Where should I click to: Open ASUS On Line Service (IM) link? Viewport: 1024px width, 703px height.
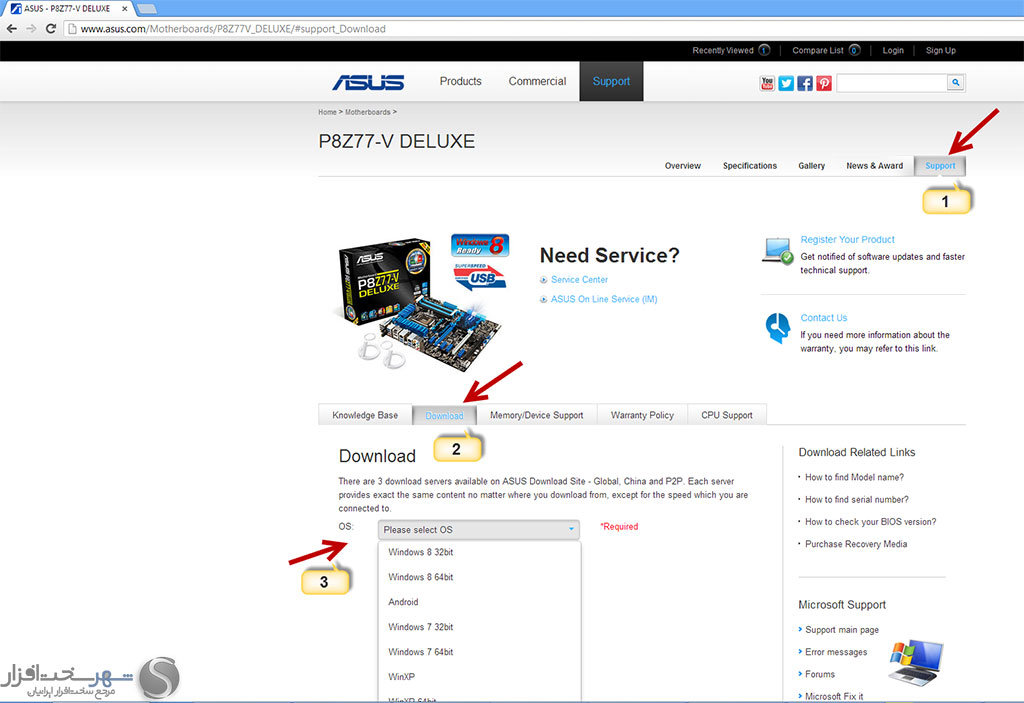point(604,299)
